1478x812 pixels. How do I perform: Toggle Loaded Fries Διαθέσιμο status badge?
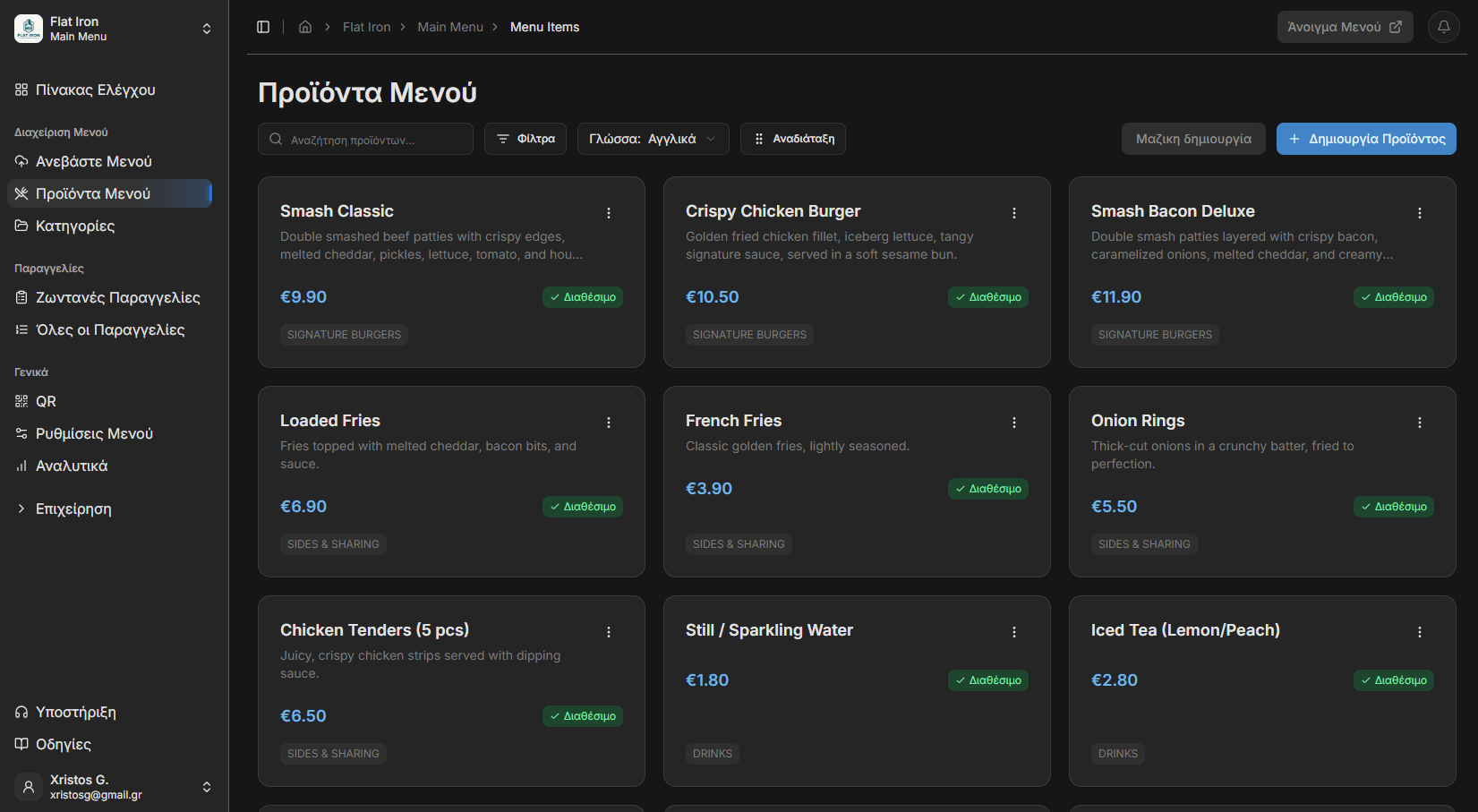(x=583, y=507)
